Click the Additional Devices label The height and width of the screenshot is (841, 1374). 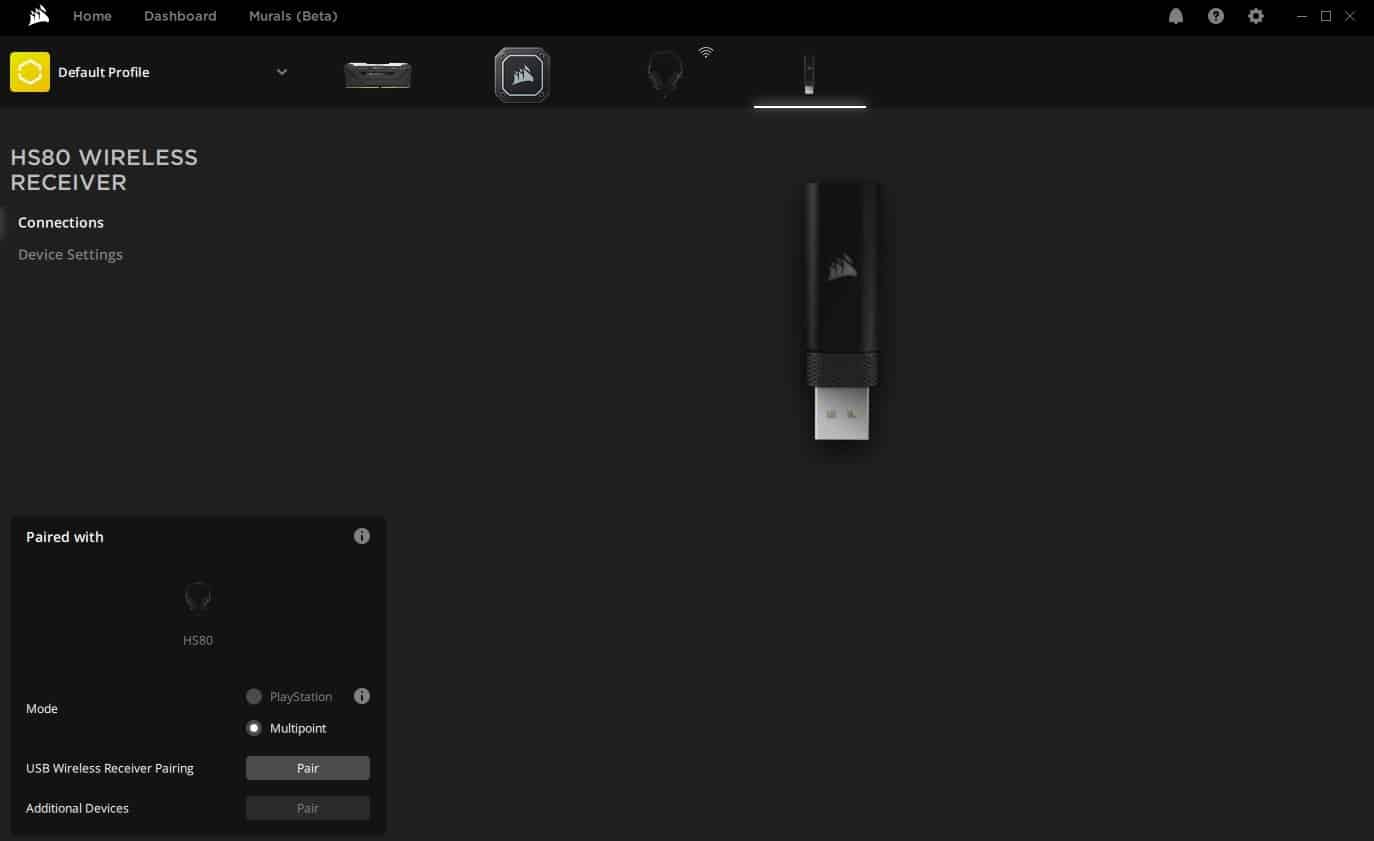pos(77,808)
